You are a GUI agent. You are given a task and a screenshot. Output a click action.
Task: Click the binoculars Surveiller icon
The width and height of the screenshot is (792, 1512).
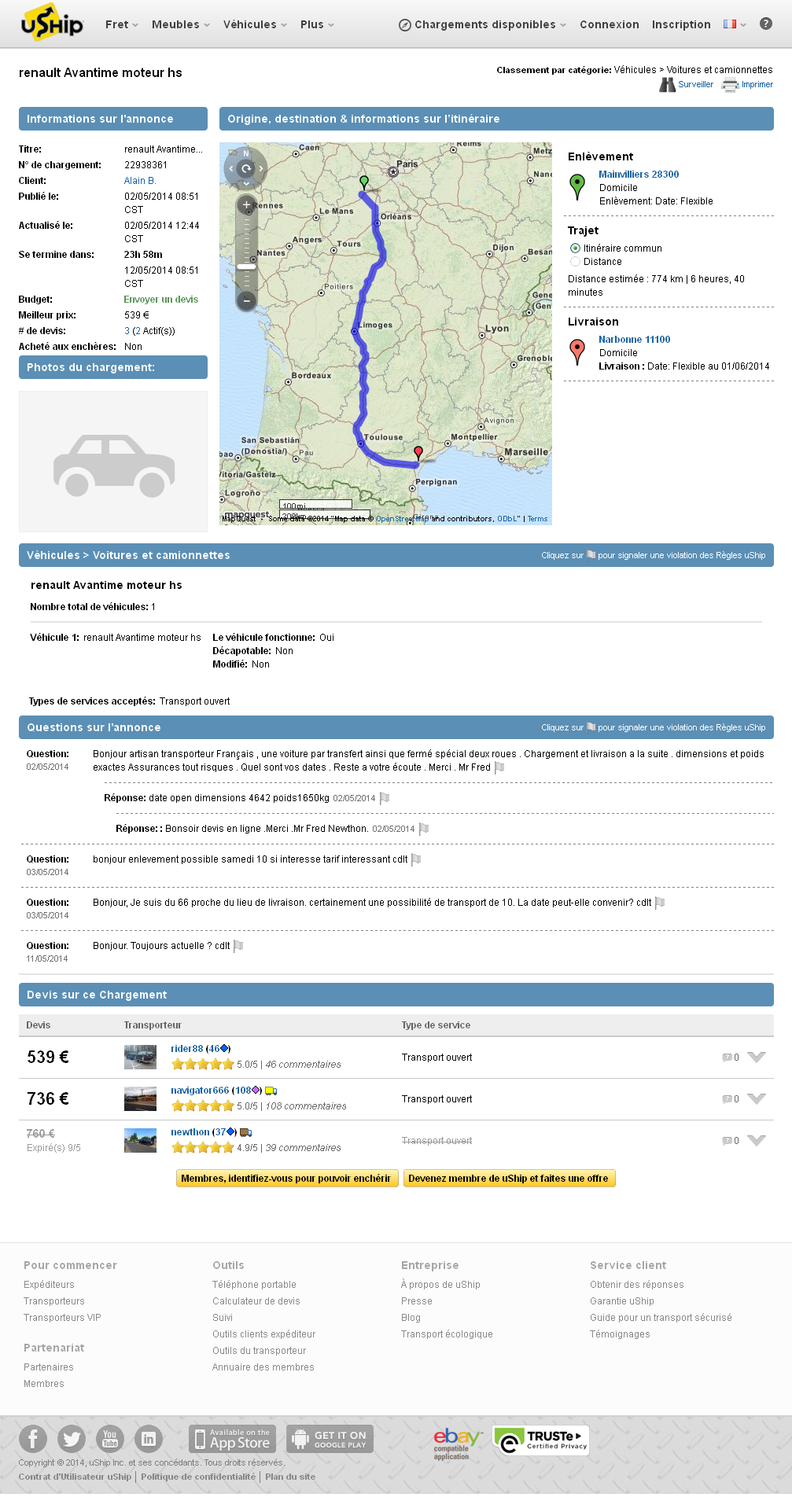coord(667,85)
